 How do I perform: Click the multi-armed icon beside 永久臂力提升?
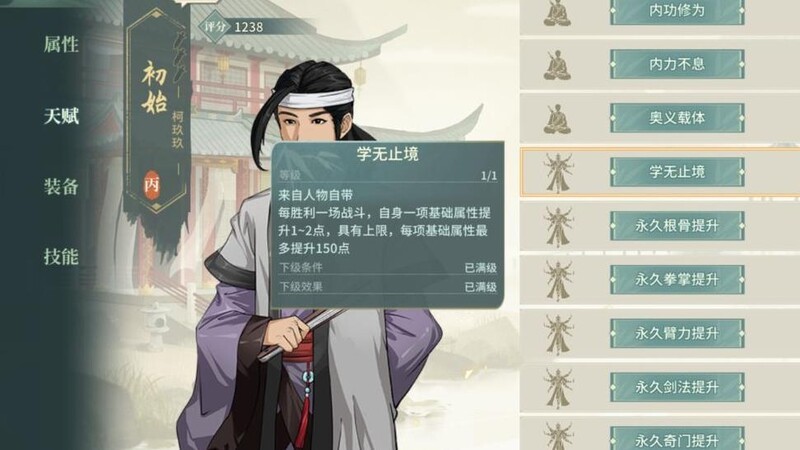558,334
